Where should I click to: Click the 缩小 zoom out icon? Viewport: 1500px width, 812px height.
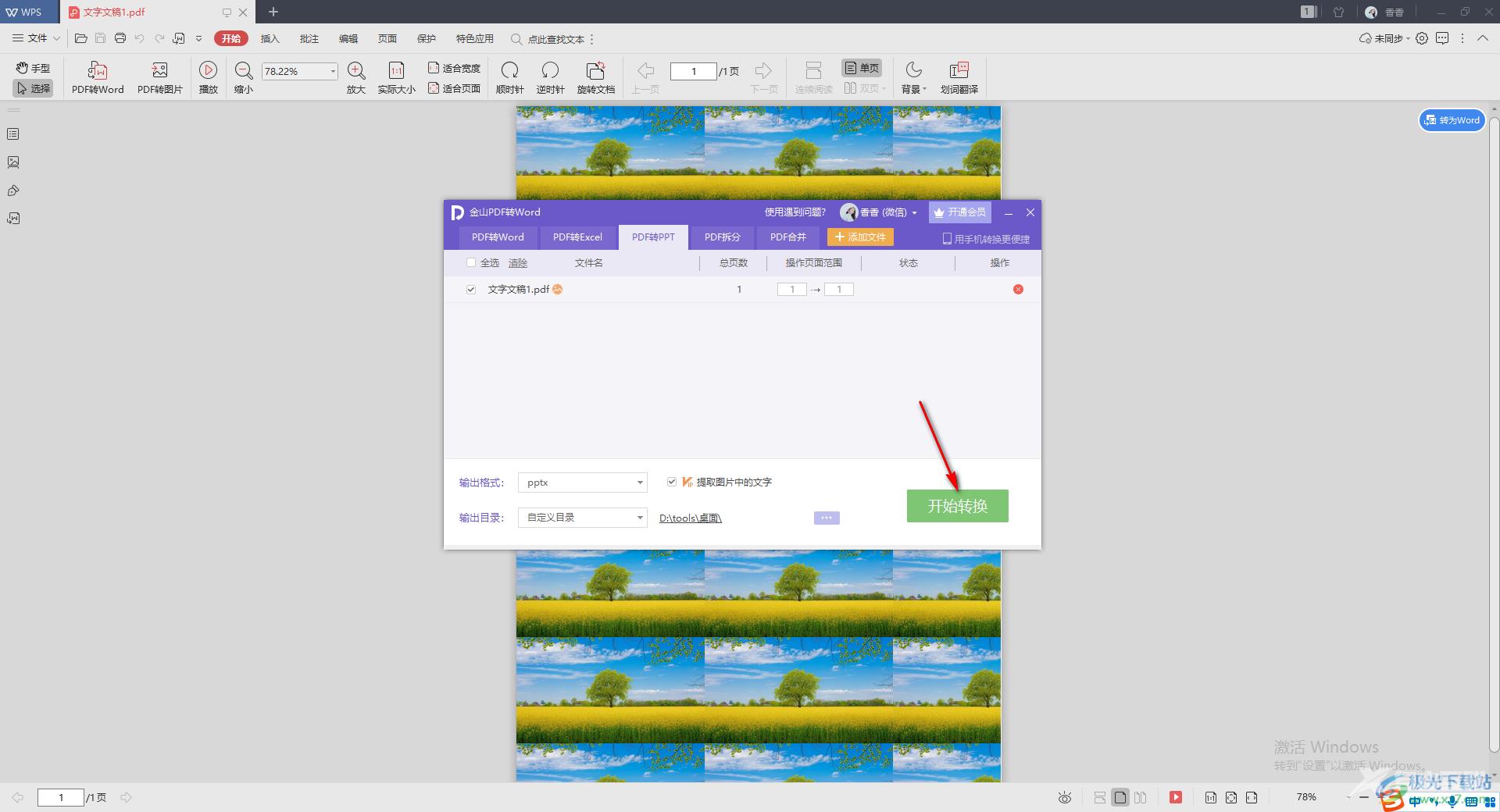(244, 77)
